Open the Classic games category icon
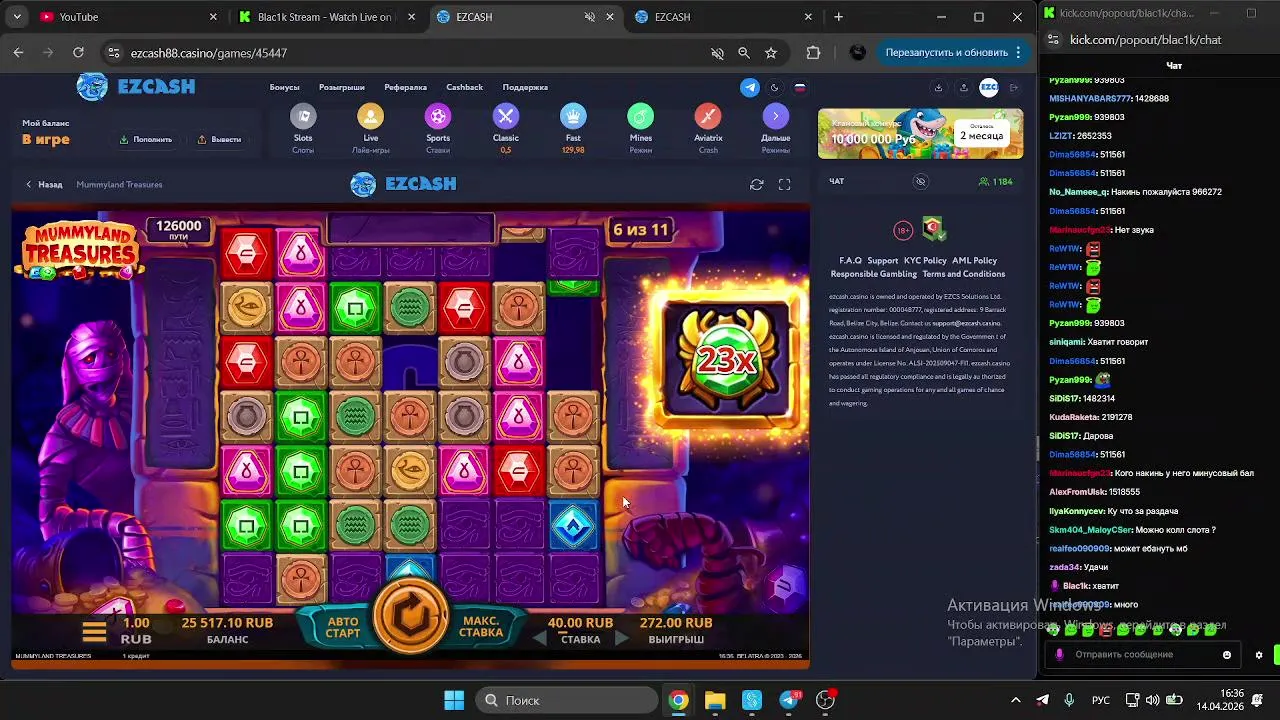Image resolution: width=1280 pixels, height=720 pixels. 505,117
